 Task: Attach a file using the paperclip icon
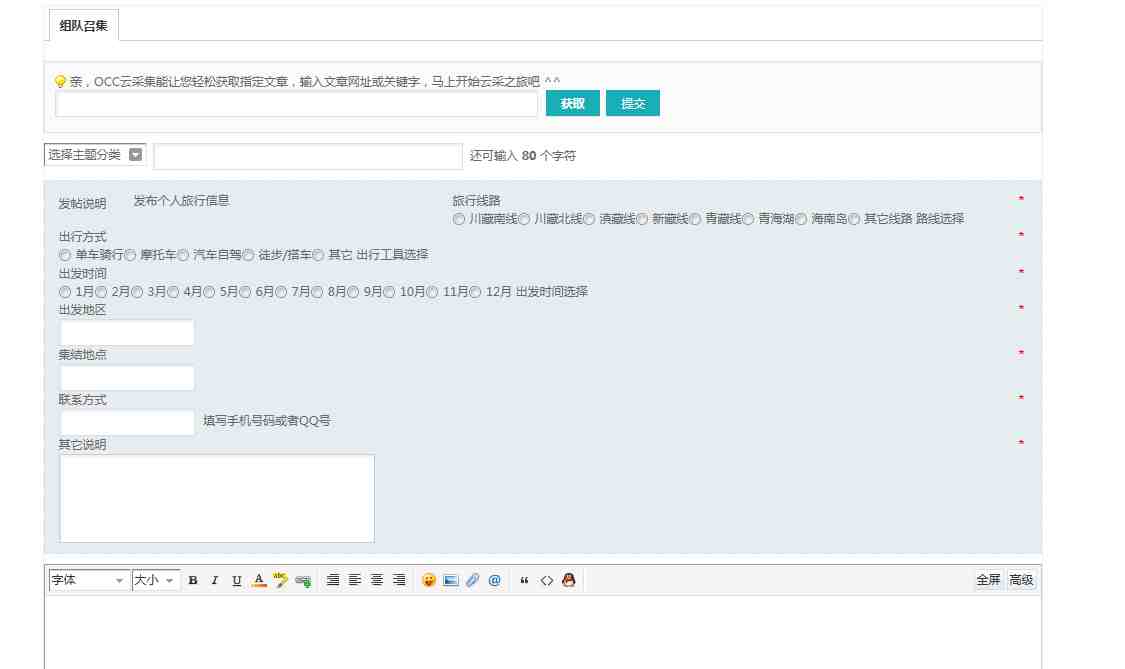(x=472, y=580)
